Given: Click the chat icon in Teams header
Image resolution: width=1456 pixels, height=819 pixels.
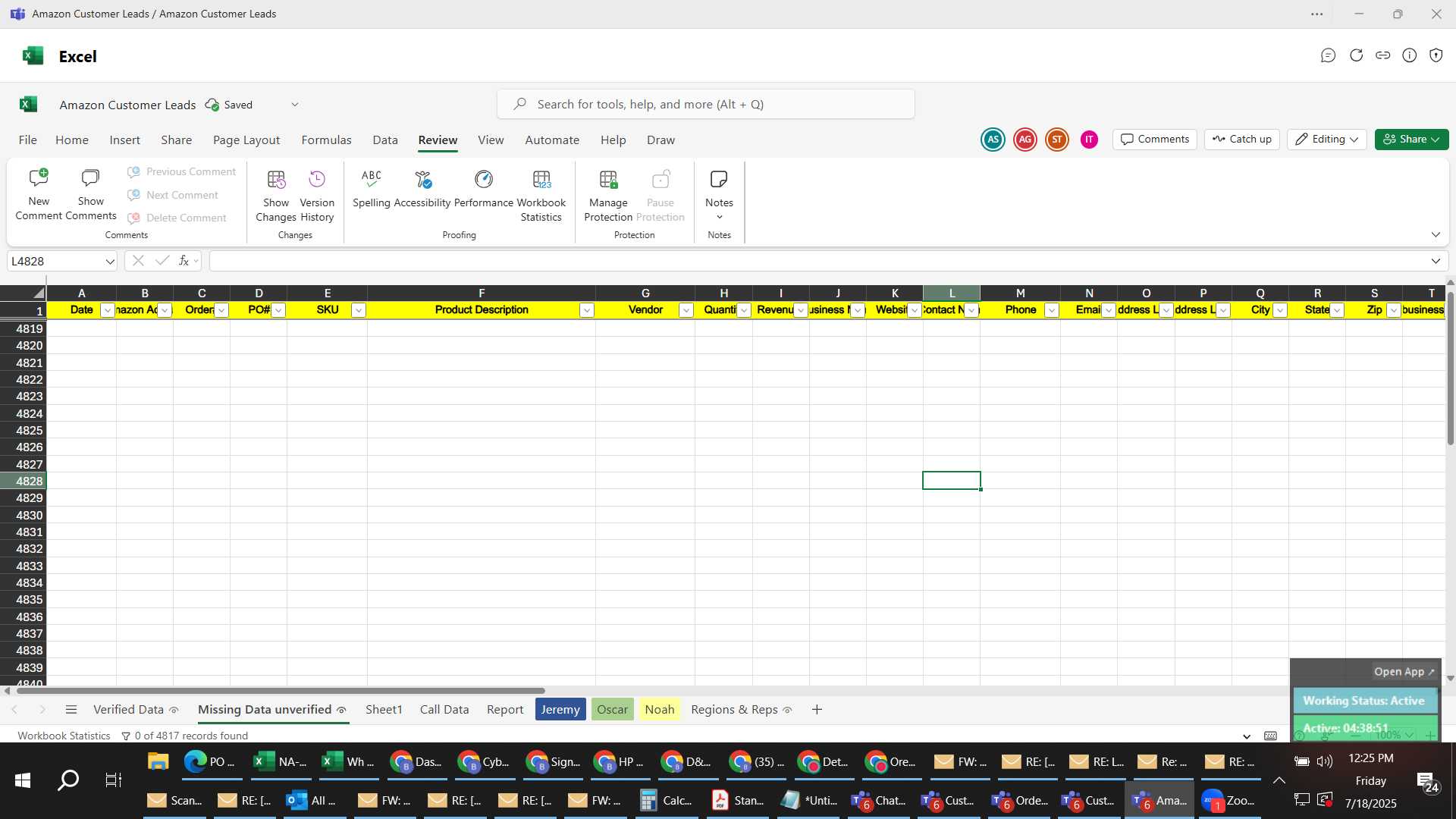Looking at the screenshot, I should [1328, 55].
